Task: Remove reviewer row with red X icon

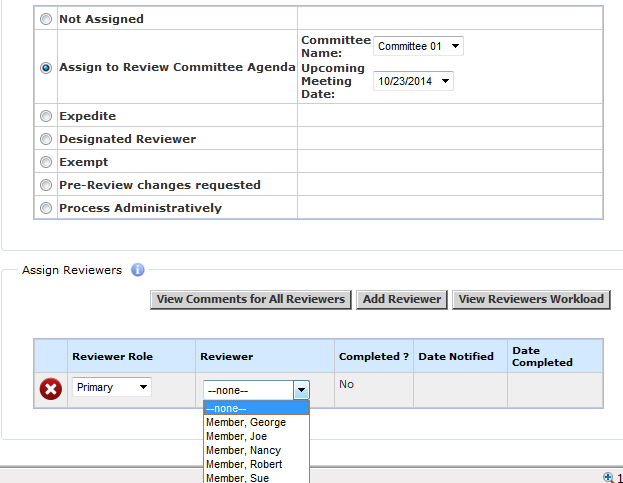Action: tap(51, 389)
